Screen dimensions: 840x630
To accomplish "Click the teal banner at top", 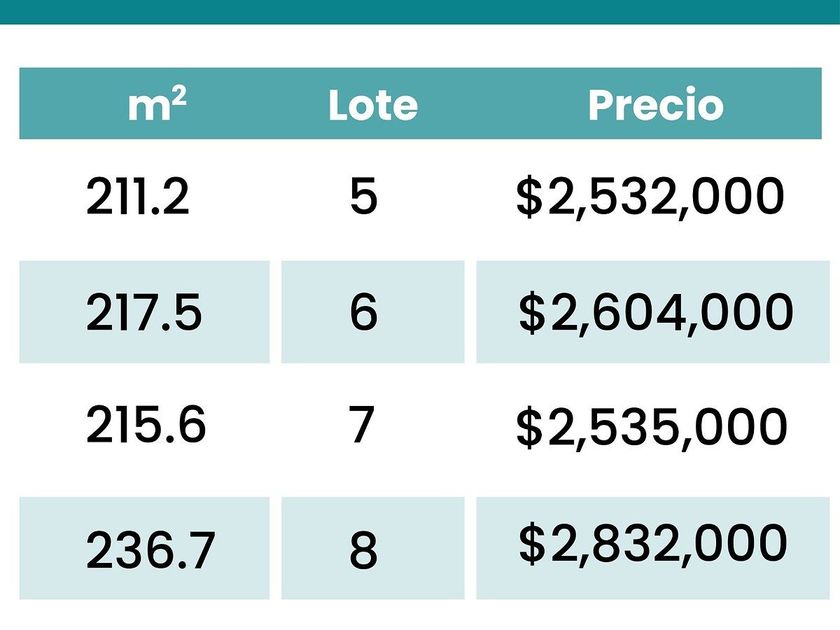I will point(420,12).
